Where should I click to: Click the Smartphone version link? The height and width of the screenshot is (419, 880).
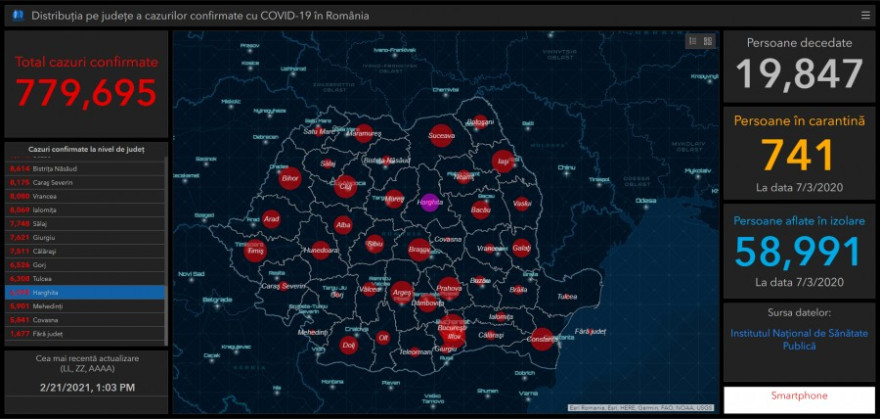point(799,396)
